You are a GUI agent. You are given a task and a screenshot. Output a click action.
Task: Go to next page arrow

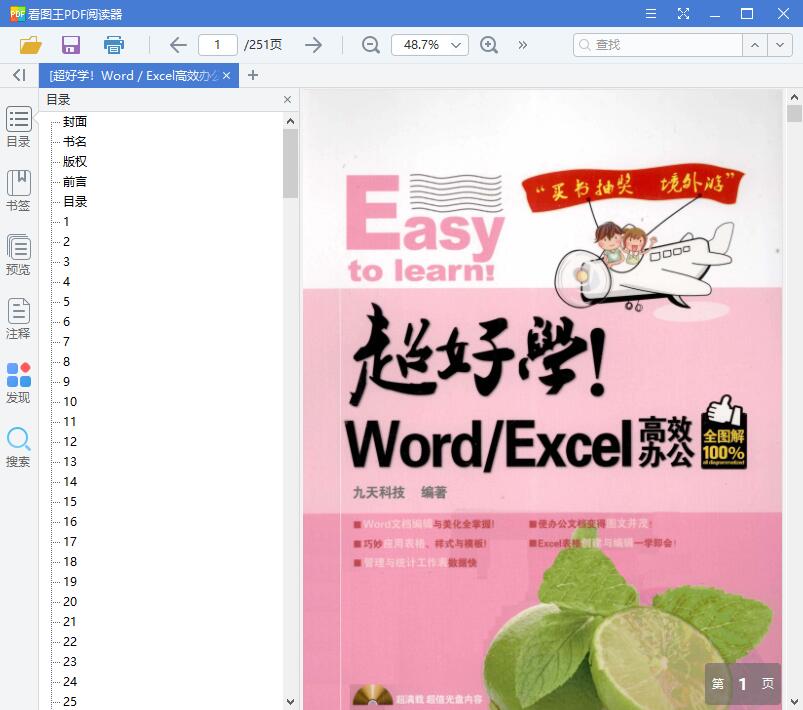click(x=313, y=45)
